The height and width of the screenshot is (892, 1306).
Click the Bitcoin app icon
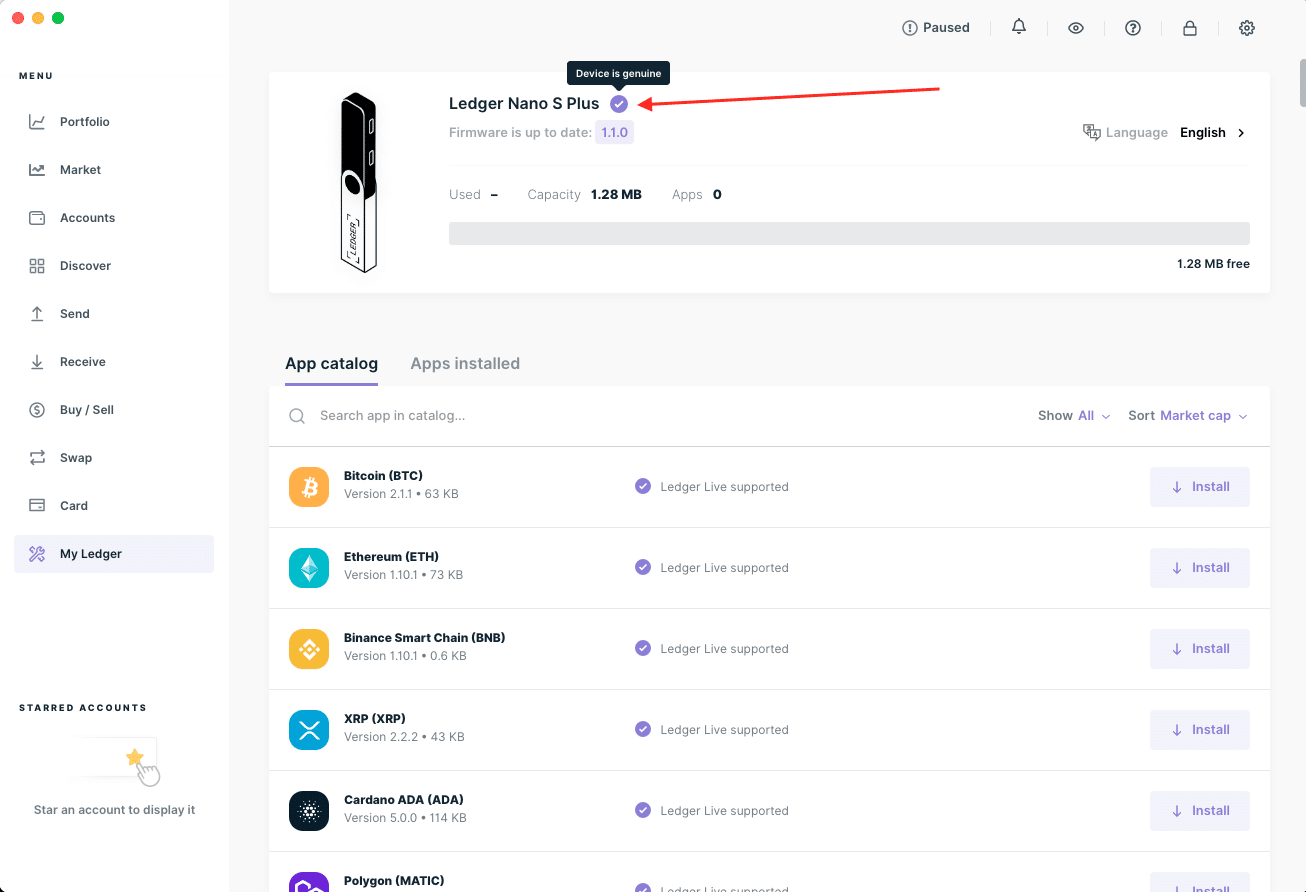[309, 487]
